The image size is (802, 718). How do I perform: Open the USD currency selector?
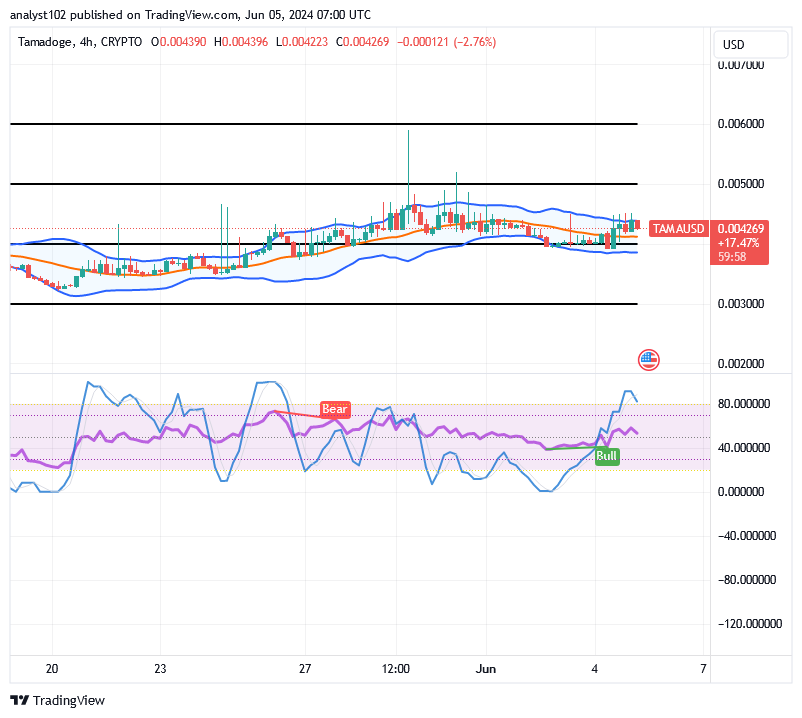click(750, 44)
